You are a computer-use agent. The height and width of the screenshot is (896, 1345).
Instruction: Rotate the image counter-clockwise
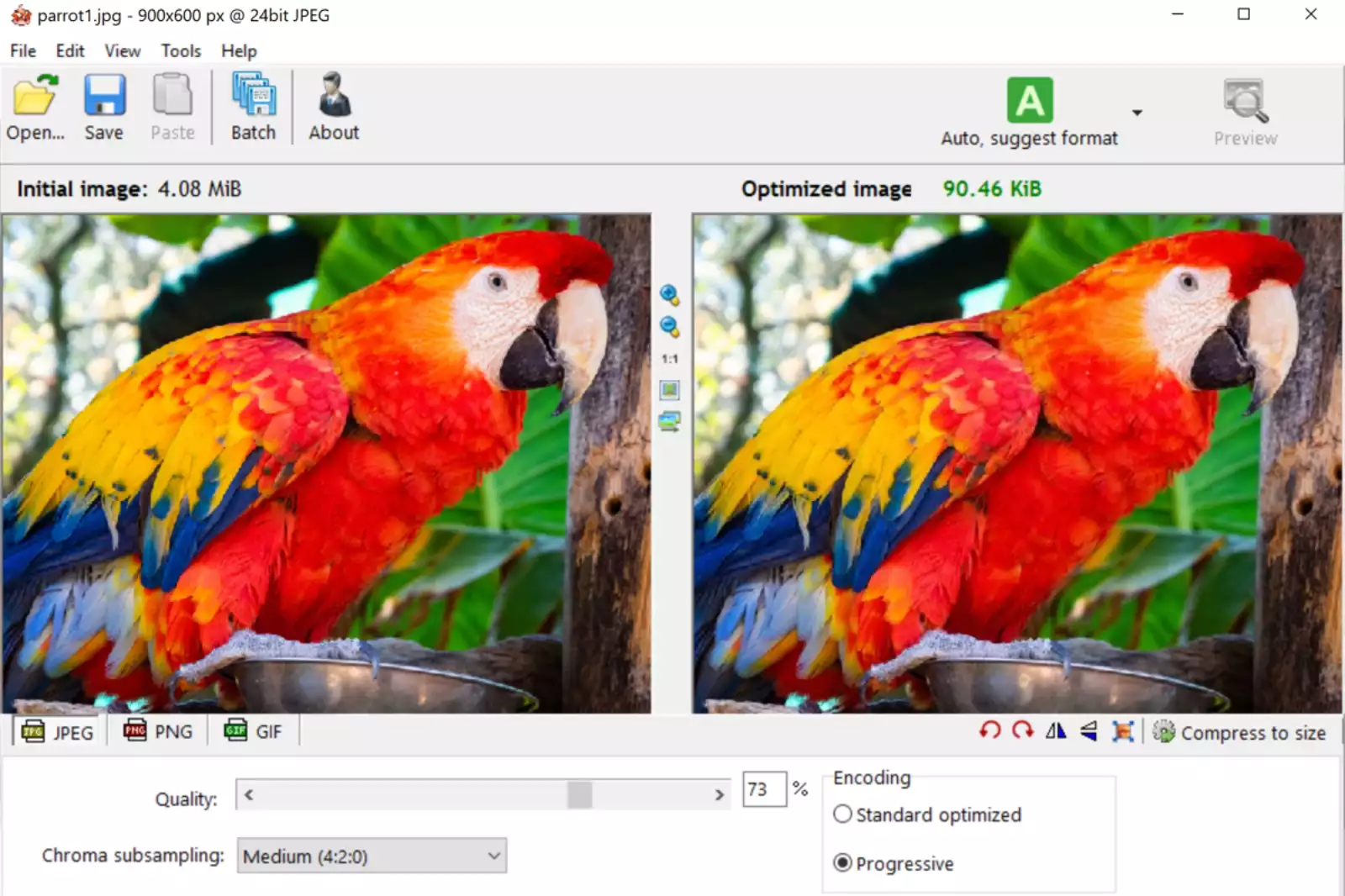pyautogui.click(x=989, y=730)
